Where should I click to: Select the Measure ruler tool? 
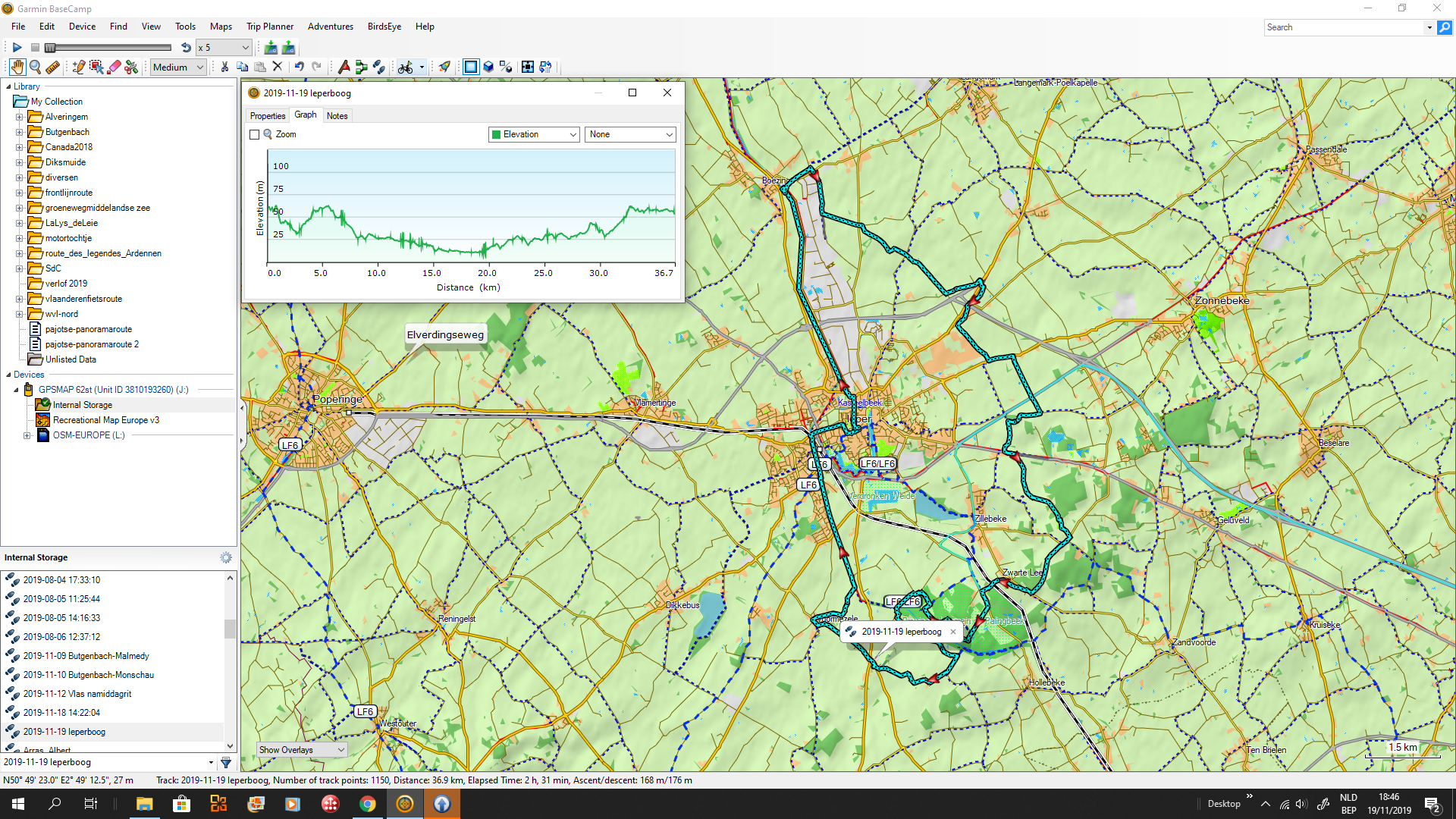[x=52, y=67]
